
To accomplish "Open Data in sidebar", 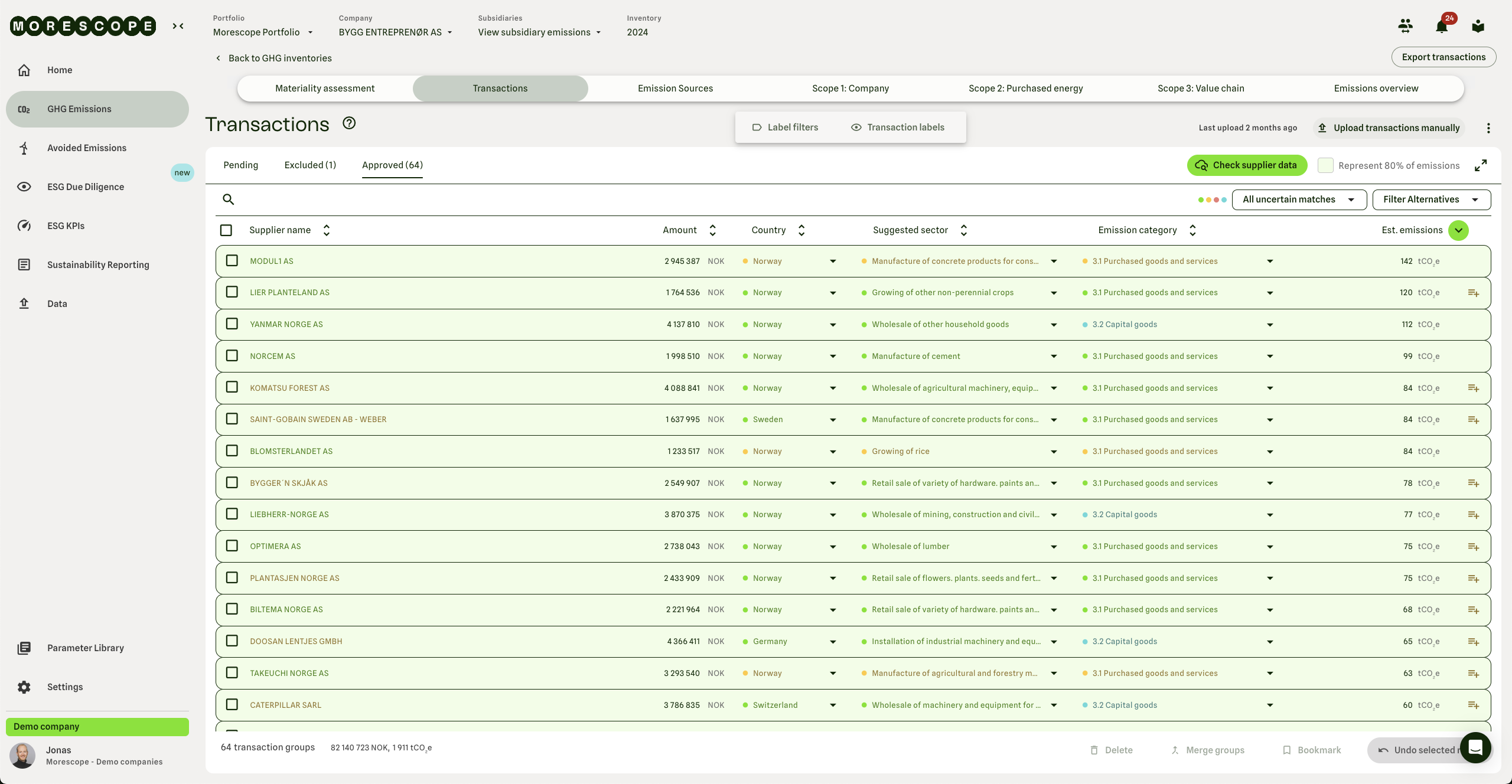I will pos(97,304).
